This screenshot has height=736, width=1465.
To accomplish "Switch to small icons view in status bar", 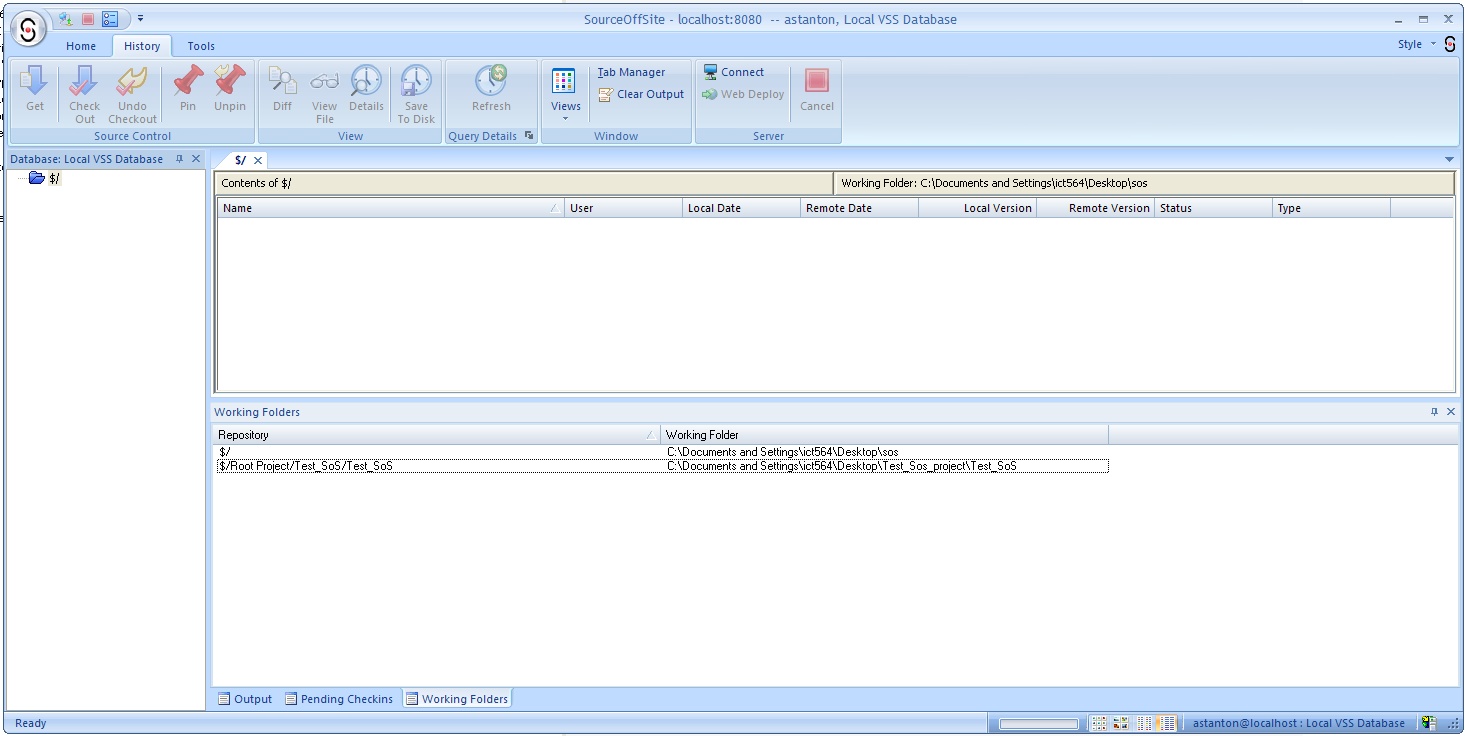I will tap(1121, 723).
